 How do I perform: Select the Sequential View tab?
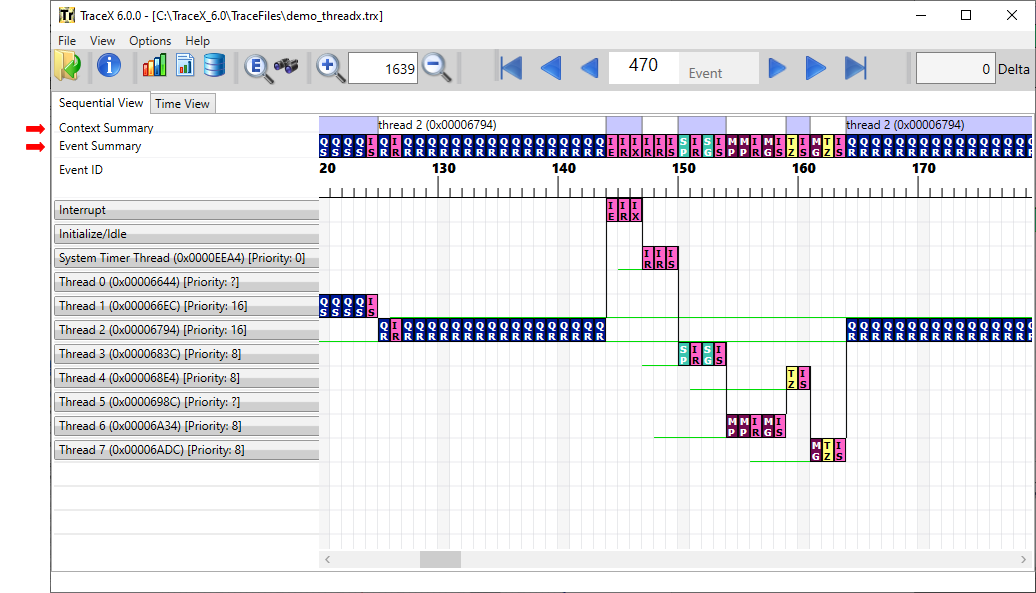pos(100,103)
